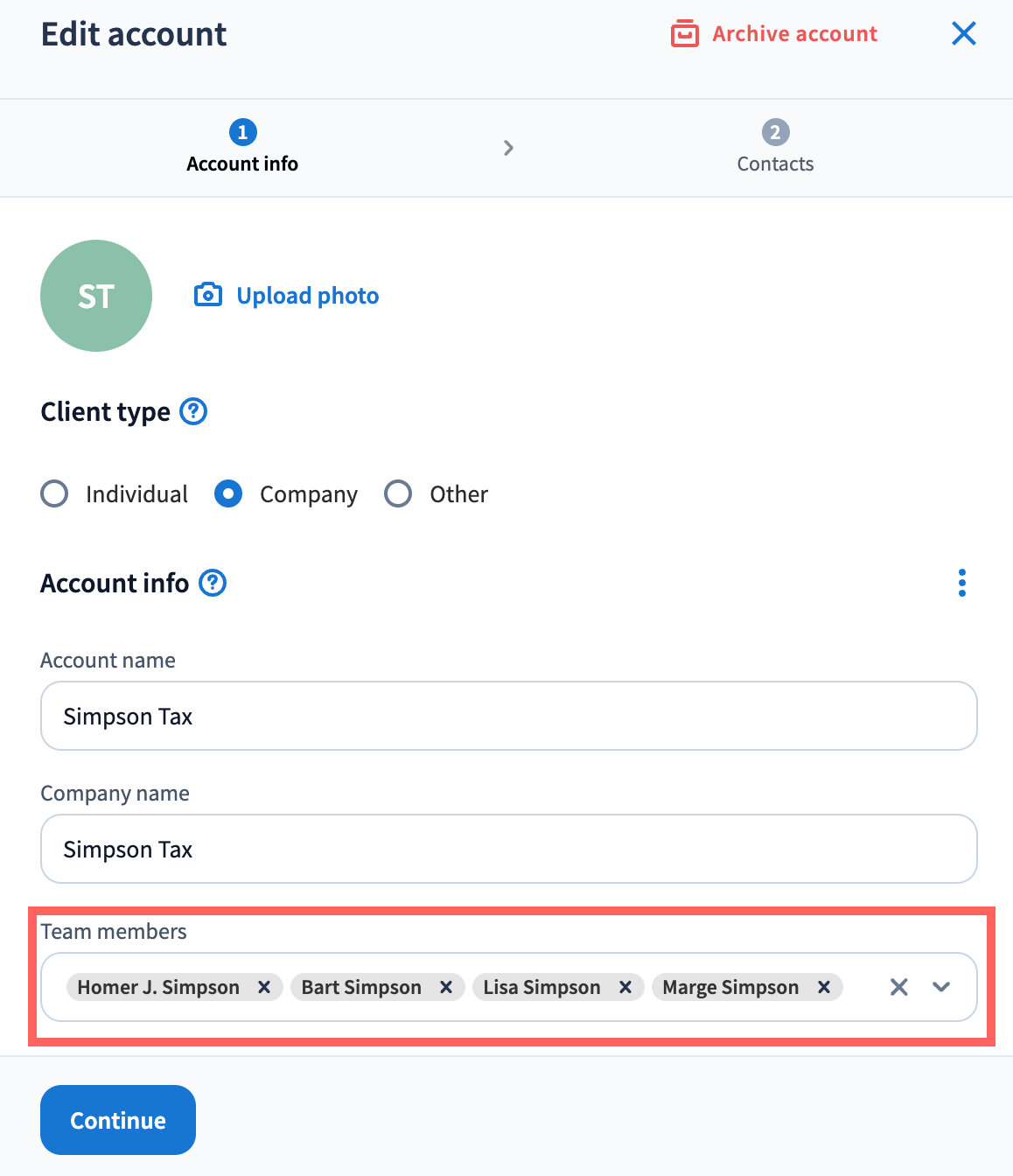This screenshot has height=1176, width=1013.
Task: Select the Company radio button
Action: coord(228,493)
